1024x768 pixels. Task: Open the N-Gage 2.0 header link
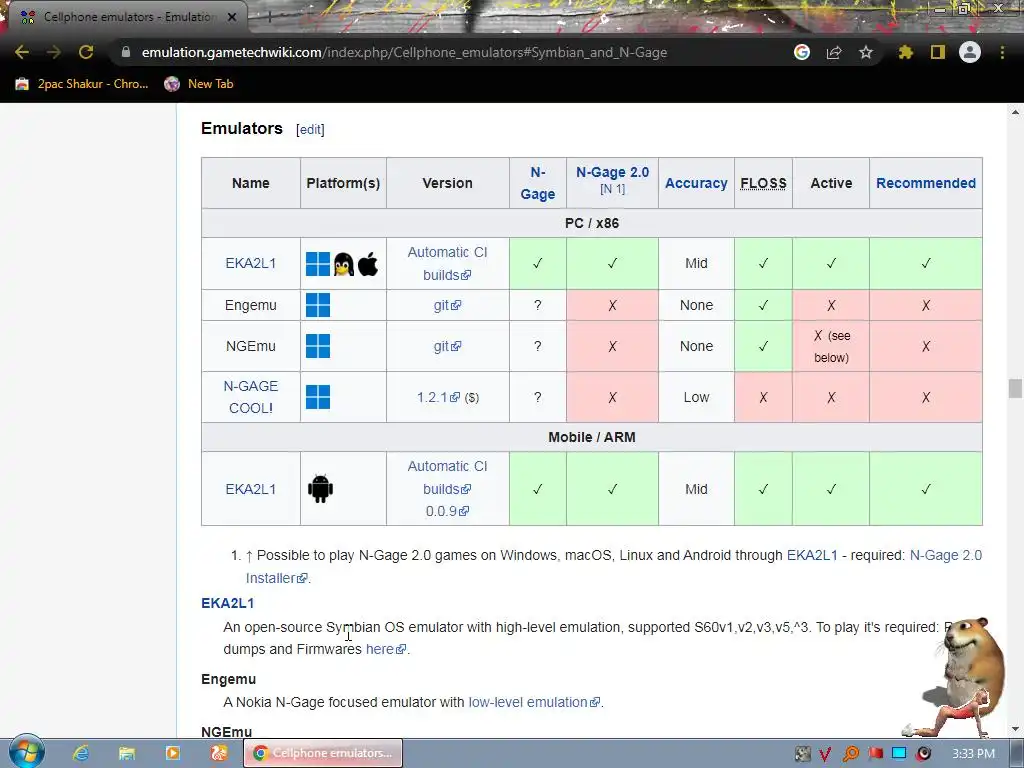[x=613, y=172]
